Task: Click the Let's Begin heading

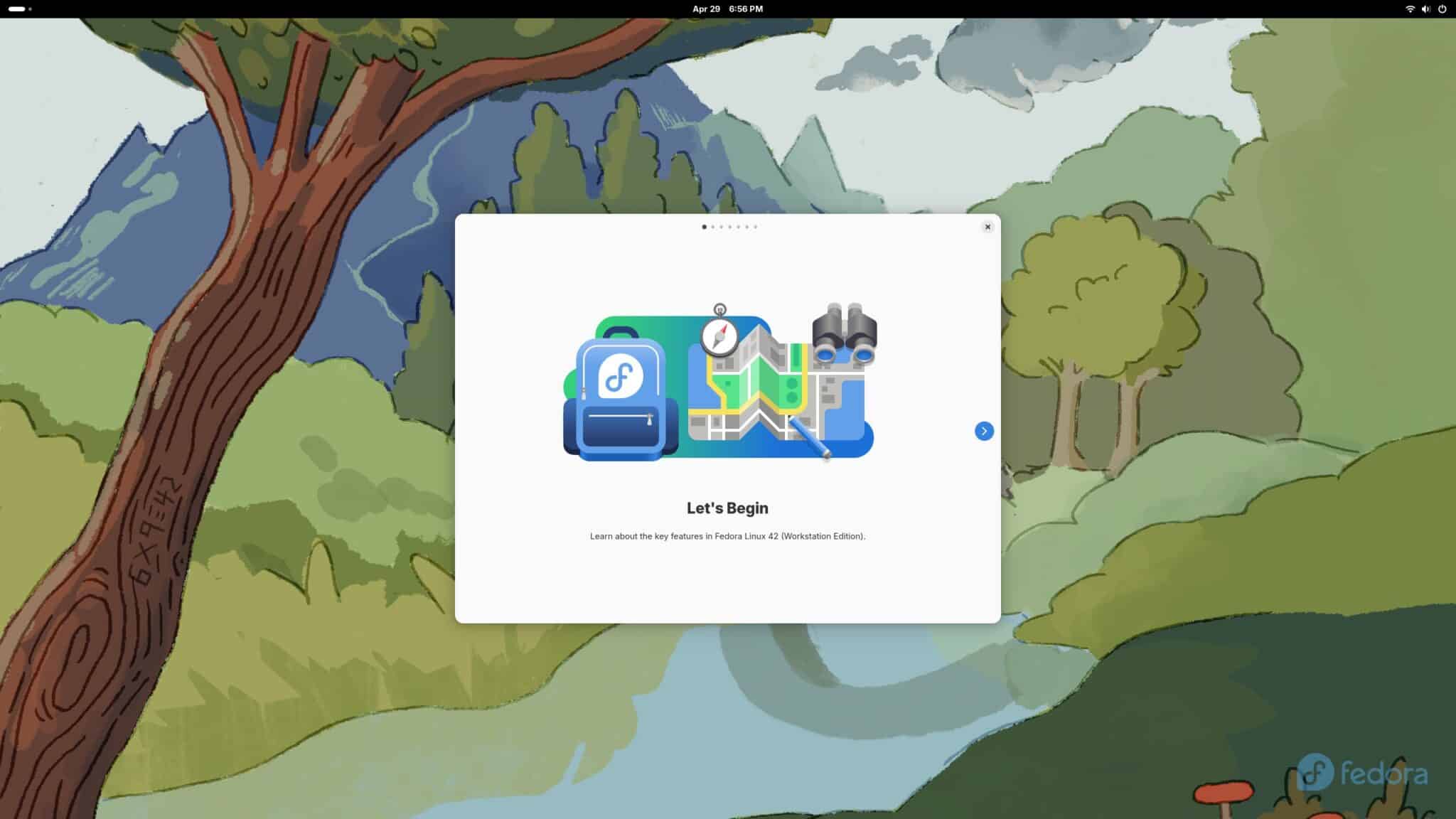Action: pyautogui.click(x=727, y=508)
